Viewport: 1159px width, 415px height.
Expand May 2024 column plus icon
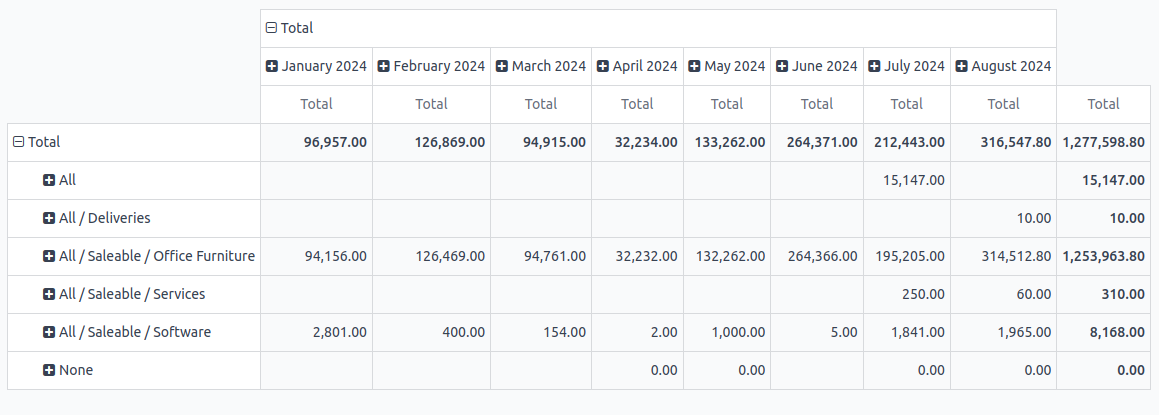tap(694, 66)
